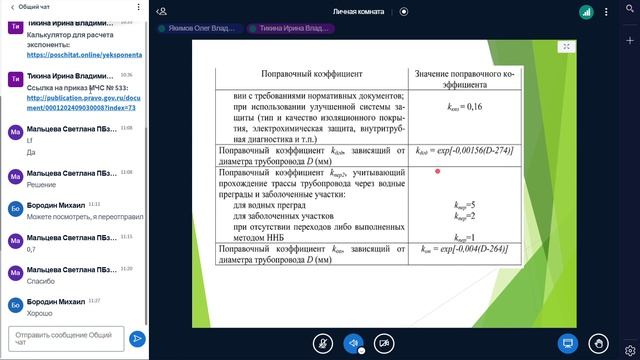640x360 pixels.
Task: Go back from the Общий чат panel
Action: coord(12,7)
